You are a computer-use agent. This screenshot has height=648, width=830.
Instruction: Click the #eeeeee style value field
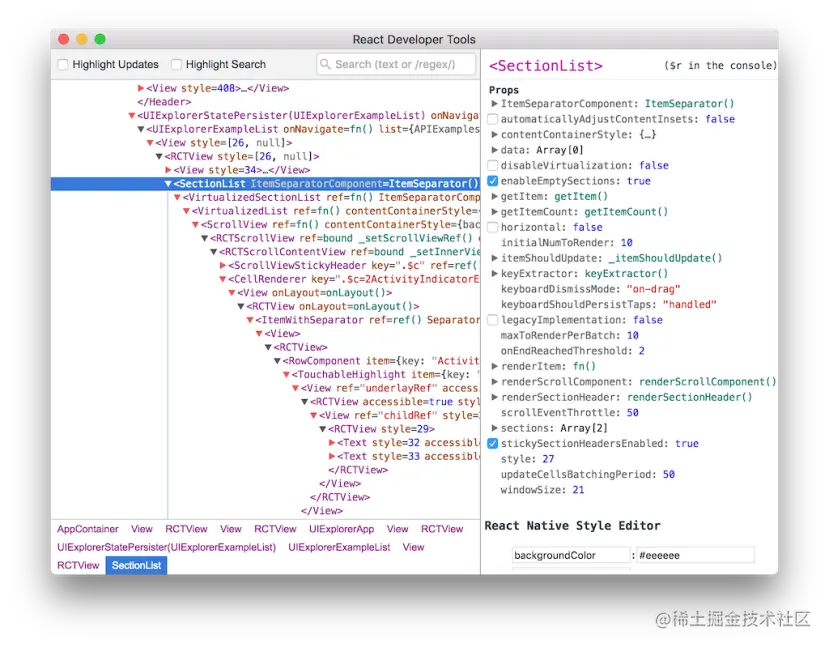(x=696, y=555)
